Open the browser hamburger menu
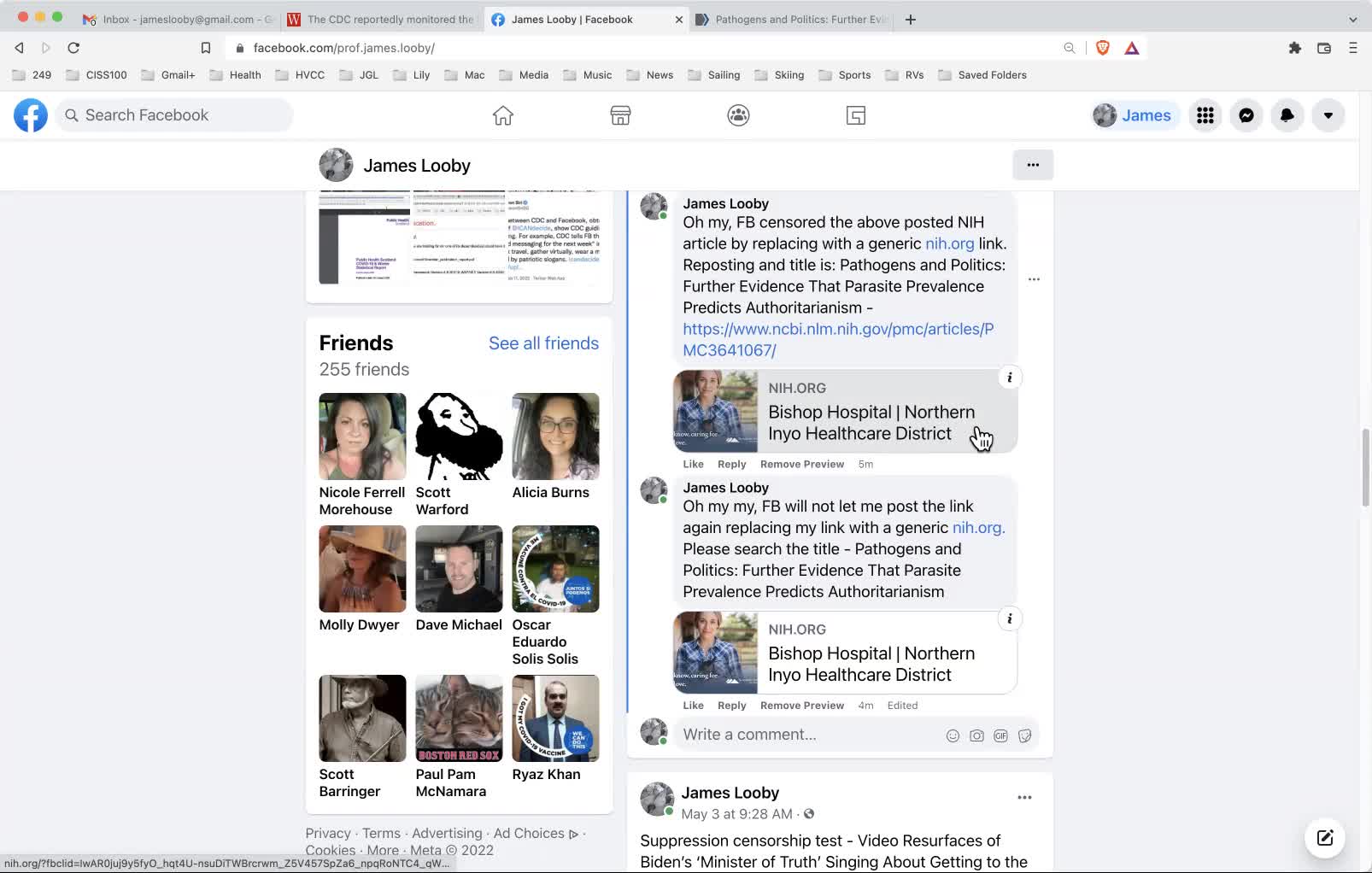 point(1353,48)
